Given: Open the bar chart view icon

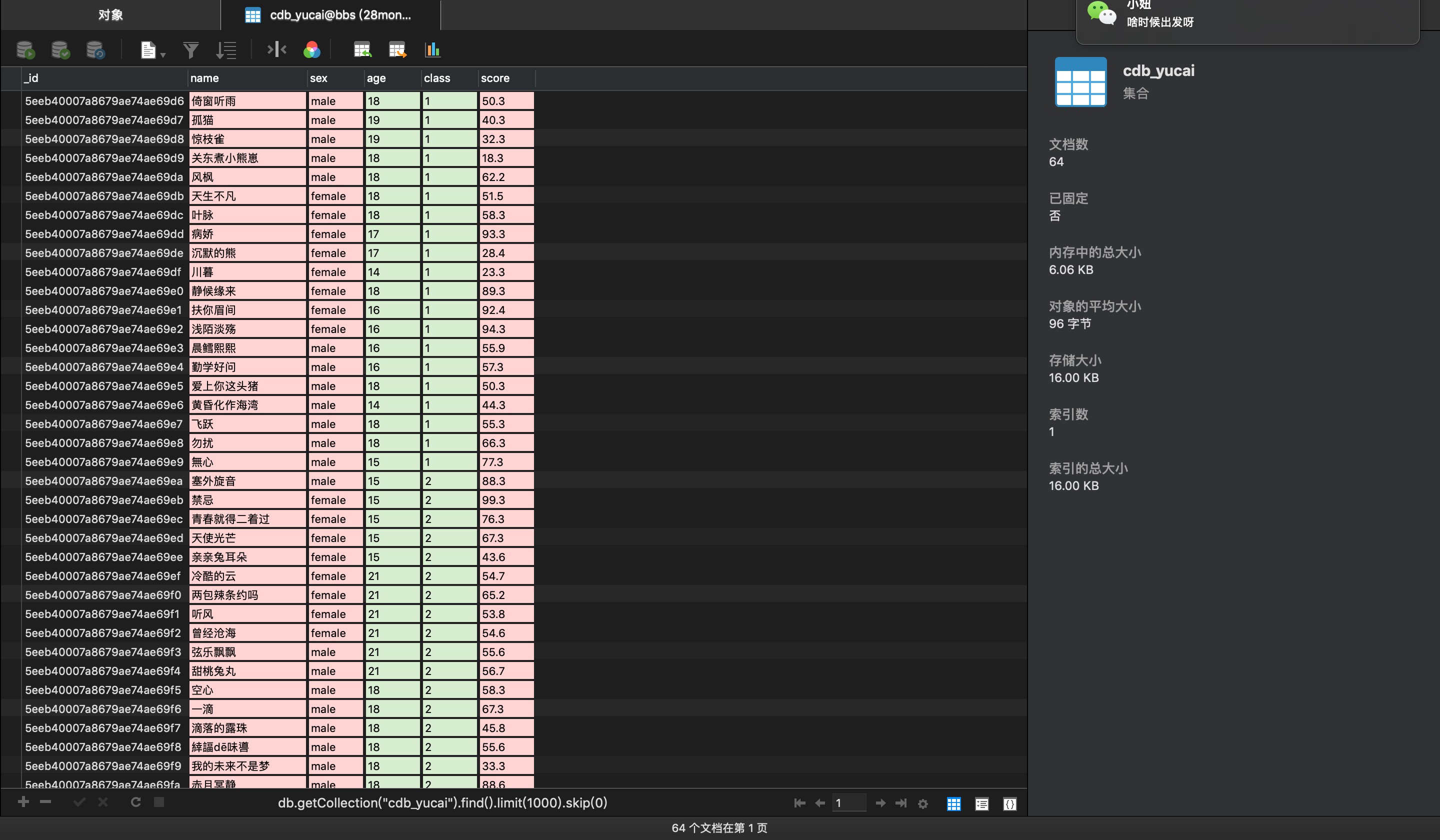Looking at the screenshot, I should 432,50.
